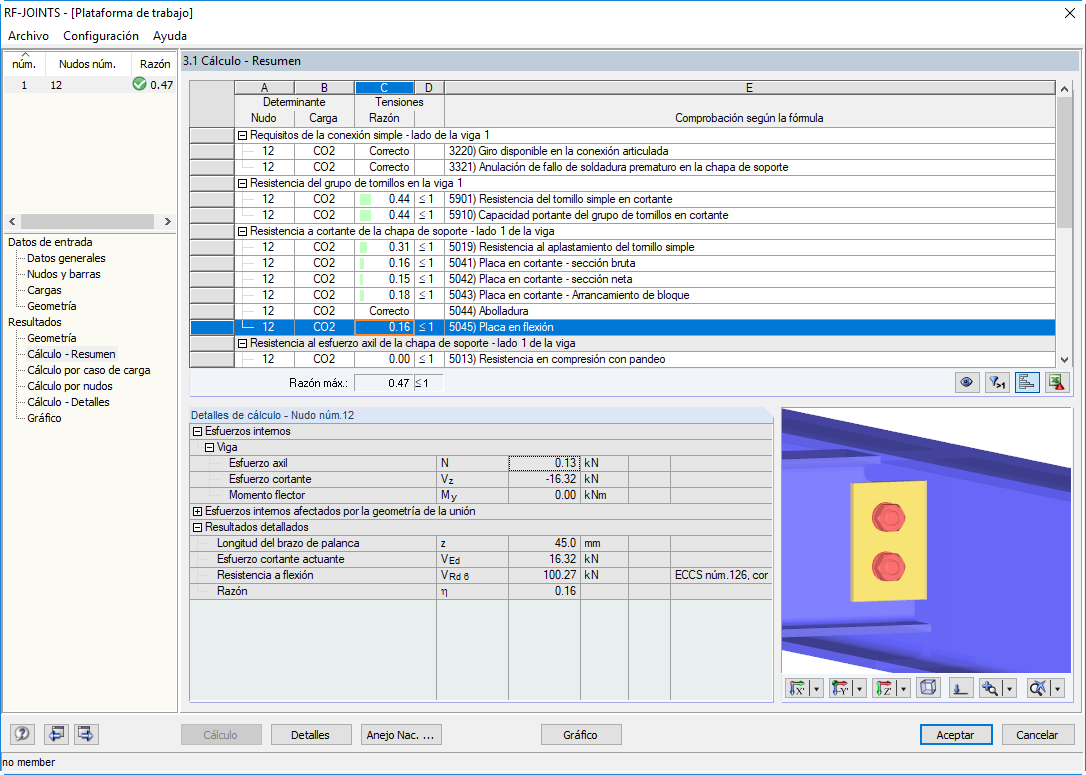Open the Archivo menu
1086x775 pixels.
(x=27, y=35)
